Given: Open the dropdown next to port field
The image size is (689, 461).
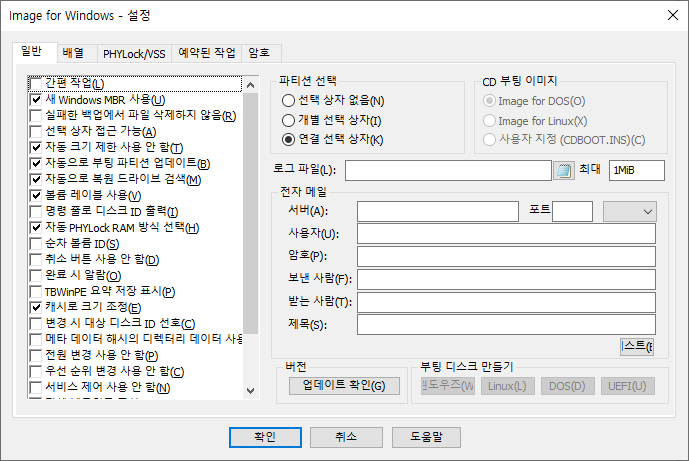Looking at the screenshot, I should tap(630, 211).
